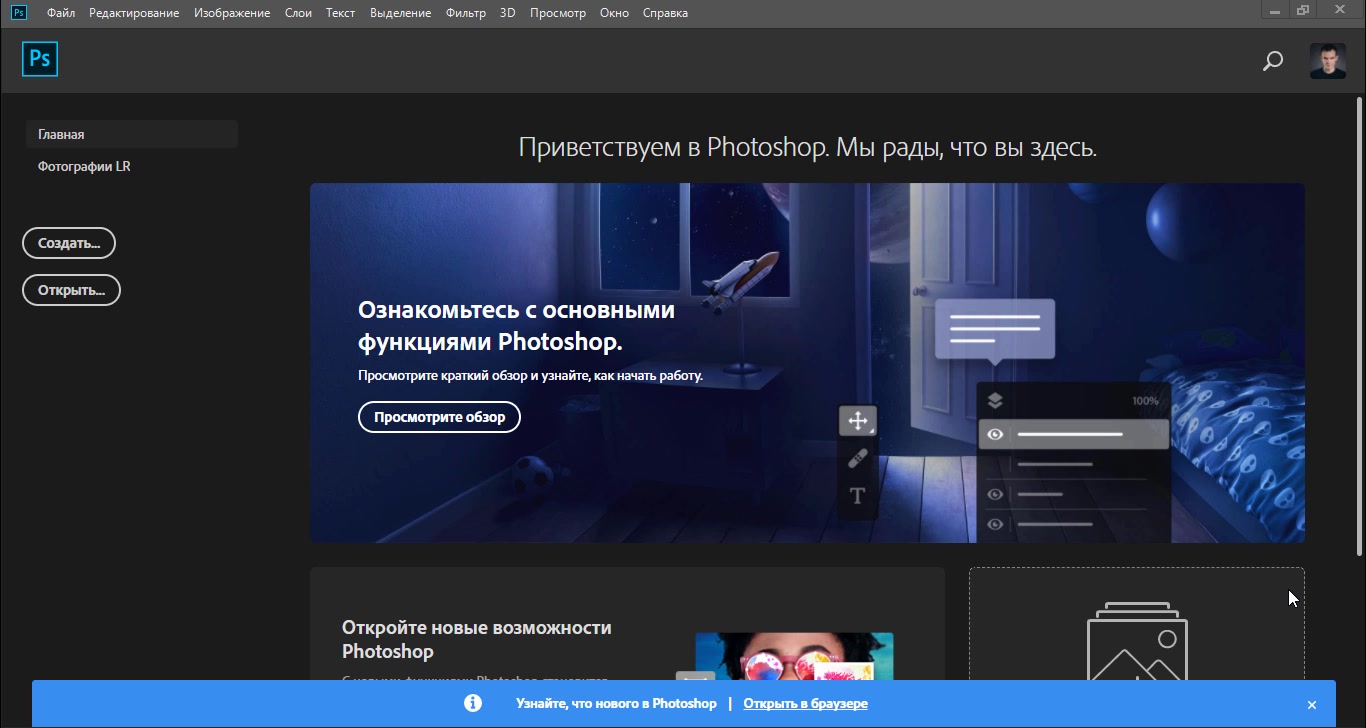Open search with the magnifier icon
Viewport: 1366px width, 728px height.
[x=1272, y=61]
